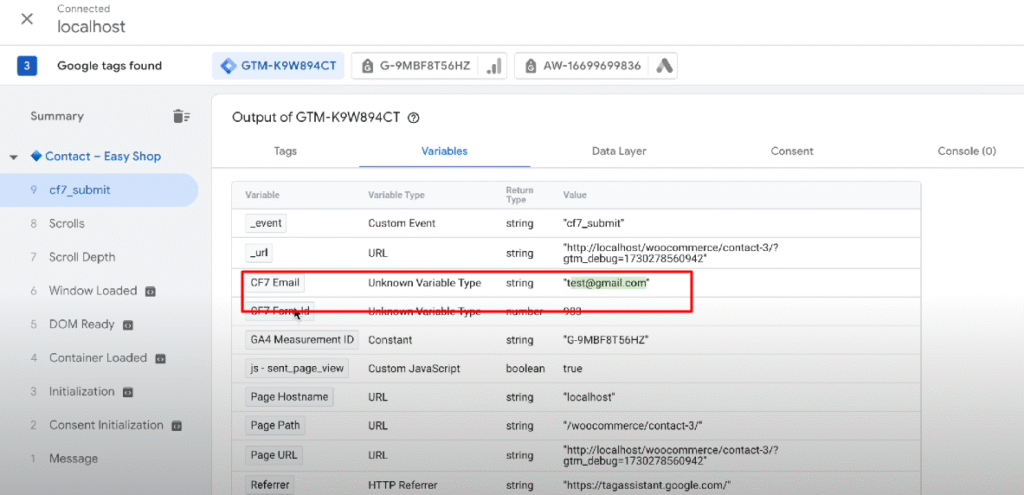Switch to the Console (0) tab
Screen dimensions: 1024x495
[967, 151]
